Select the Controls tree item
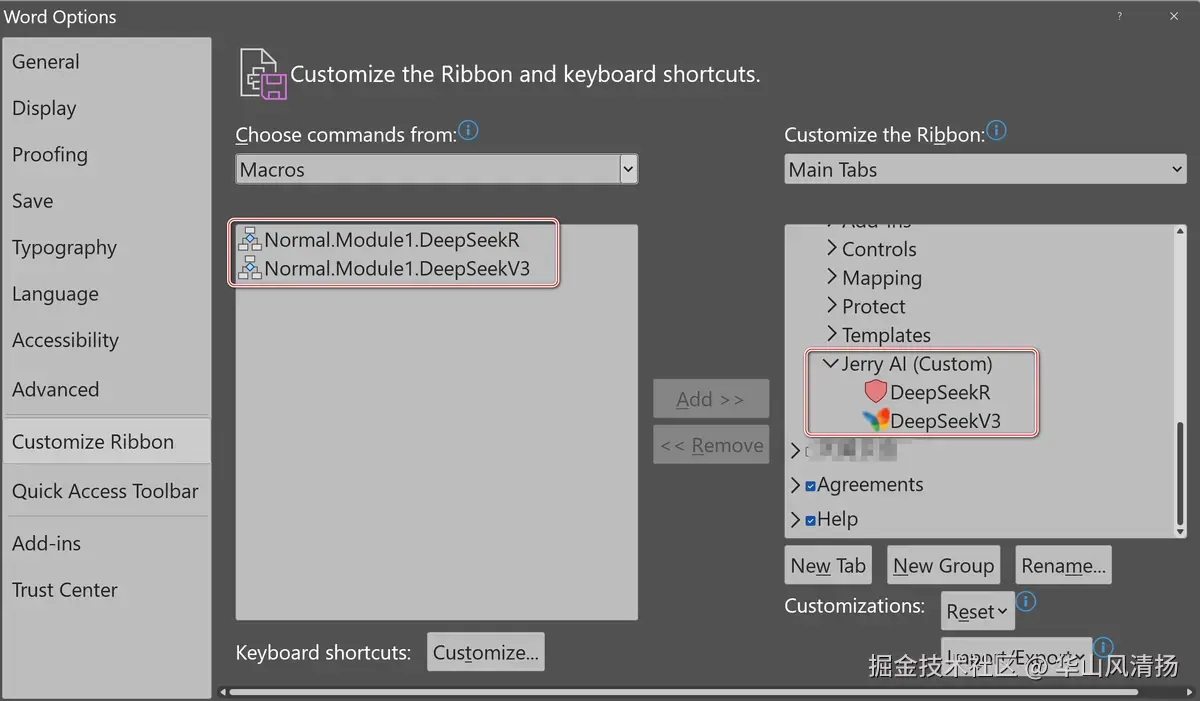Image resolution: width=1200 pixels, height=701 pixels. pos(879,249)
